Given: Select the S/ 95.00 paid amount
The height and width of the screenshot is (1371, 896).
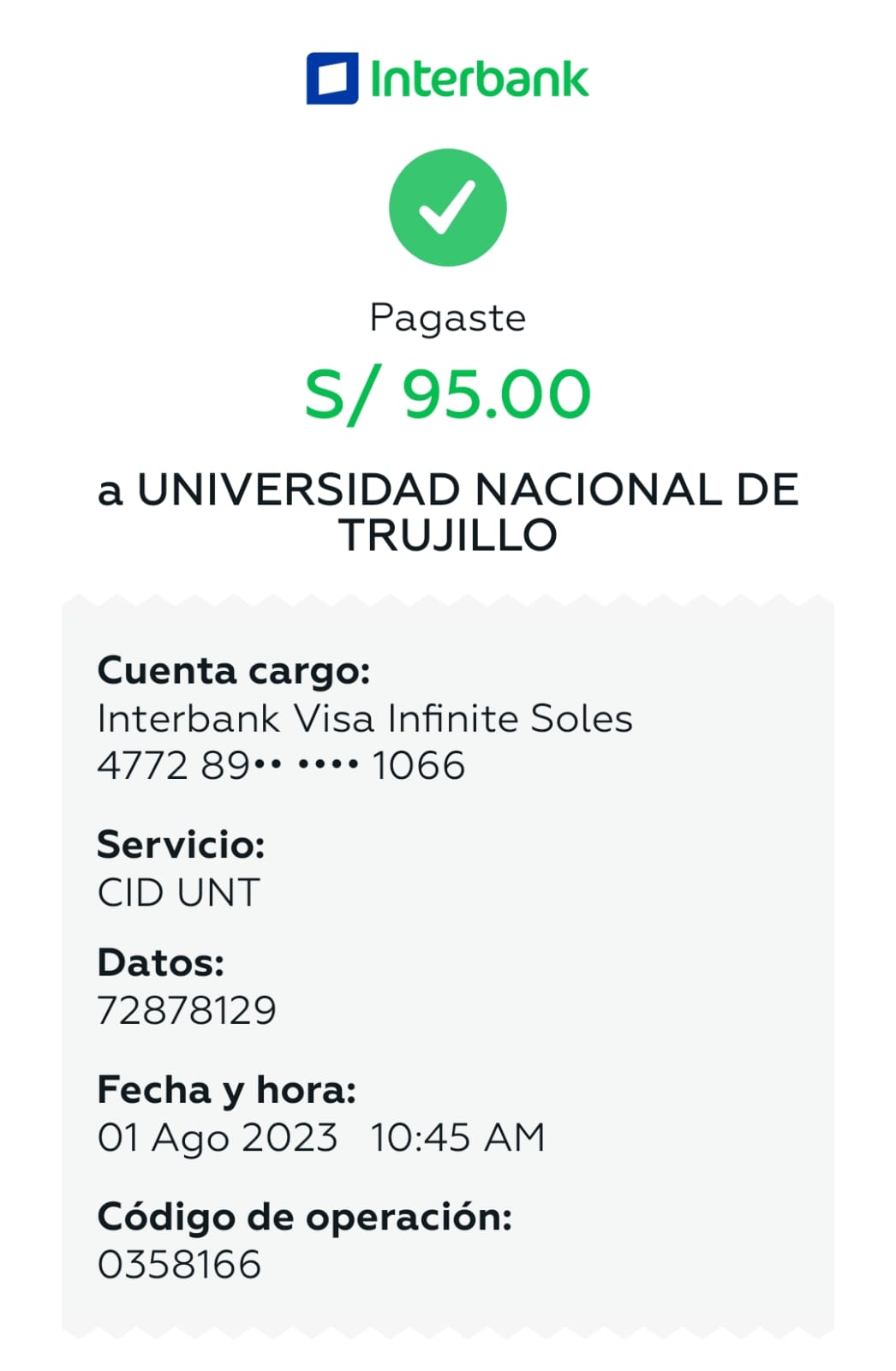Looking at the screenshot, I should (x=447, y=394).
